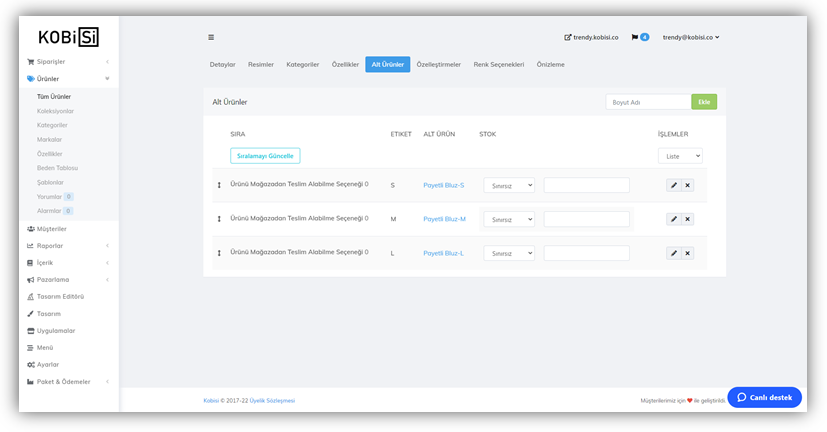Open the flag notifications icon
This screenshot has width=827, height=432.
(x=634, y=37)
